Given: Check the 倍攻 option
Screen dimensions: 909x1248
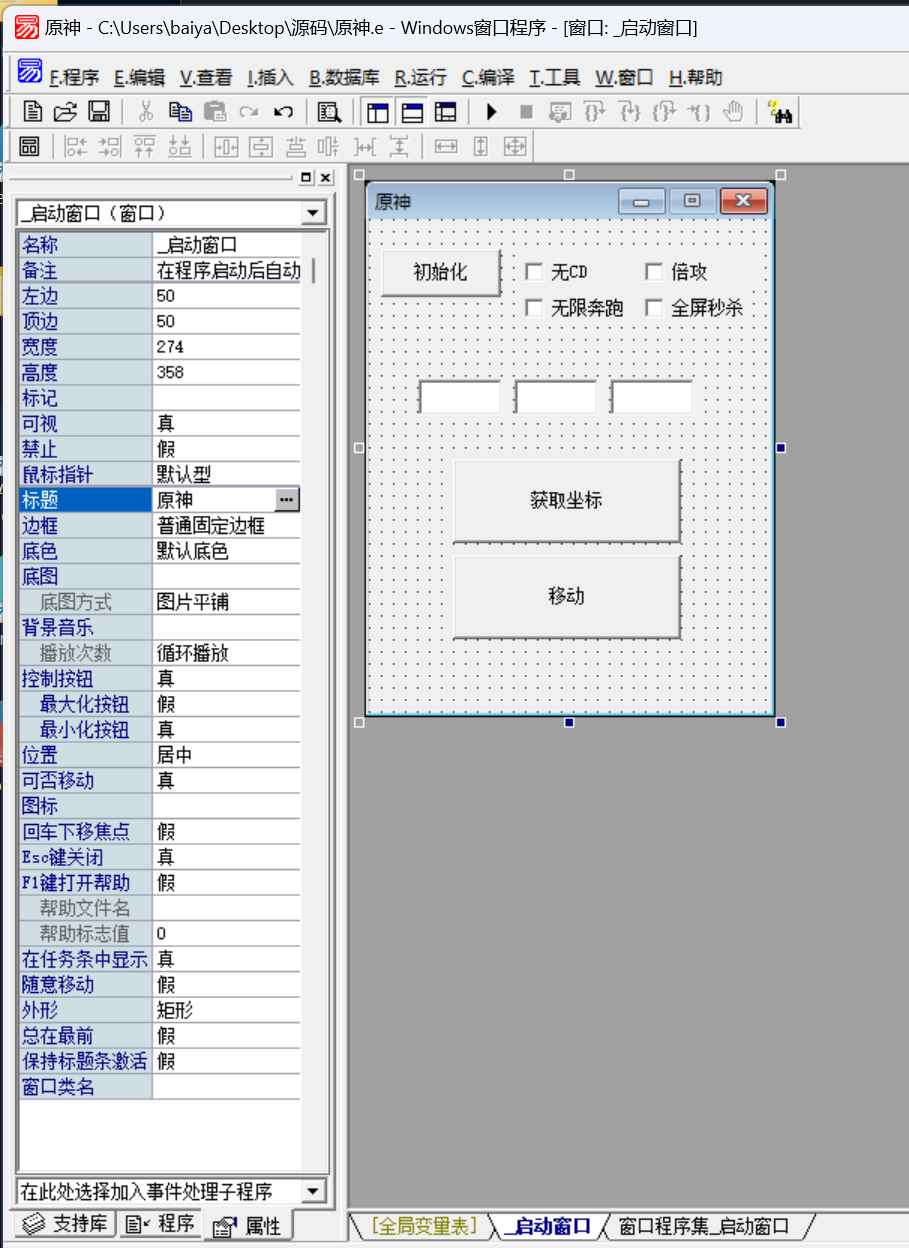Looking at the screenshot, I should click(x=654, y=271).
